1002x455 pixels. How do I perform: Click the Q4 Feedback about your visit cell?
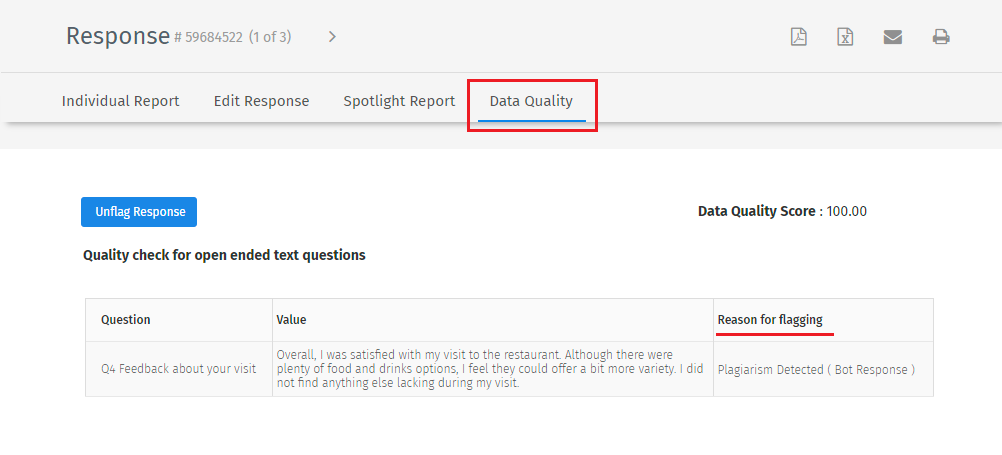tap(178, 369)
